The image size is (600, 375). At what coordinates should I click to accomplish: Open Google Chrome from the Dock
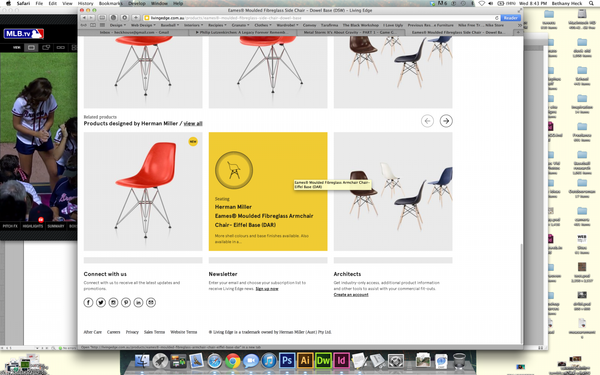232,360
